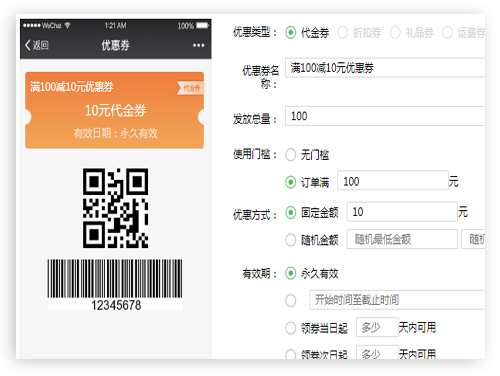Choose 永久有效 validity radio
The width and height of the screenshot is (500, 376).
tap(291, 273)
